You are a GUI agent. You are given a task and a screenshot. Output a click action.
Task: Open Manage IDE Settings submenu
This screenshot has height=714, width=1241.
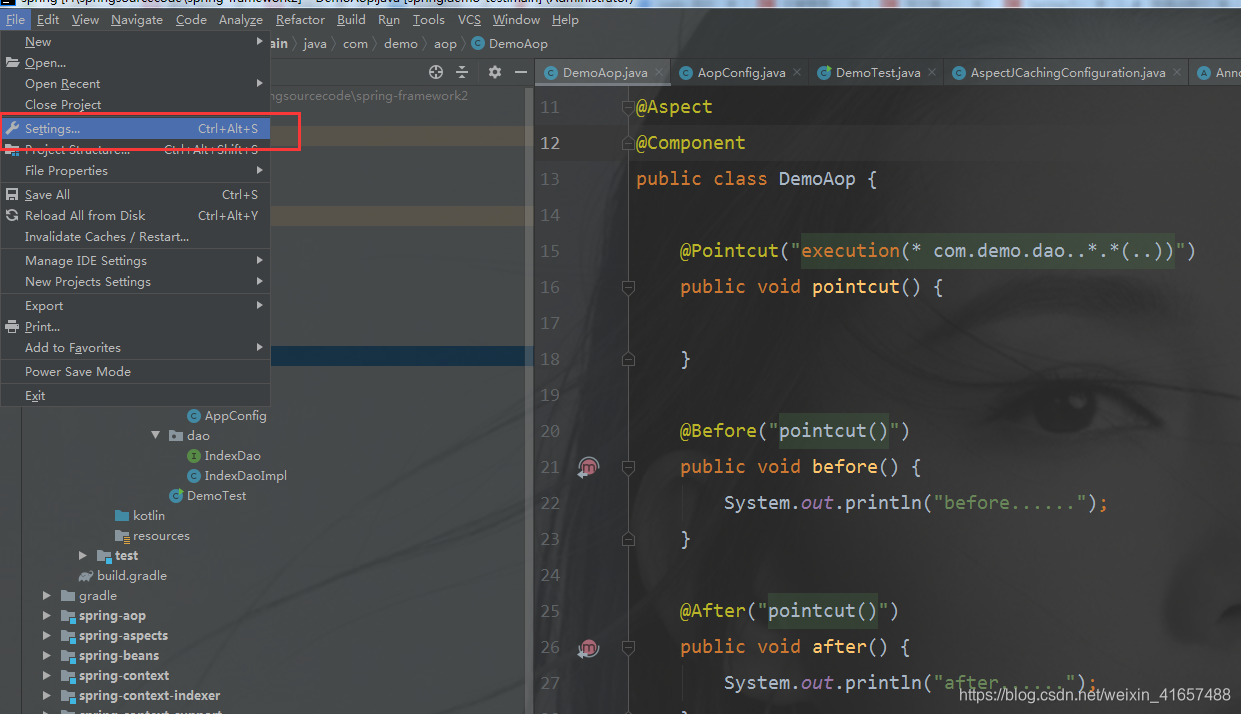click(135, 261)
